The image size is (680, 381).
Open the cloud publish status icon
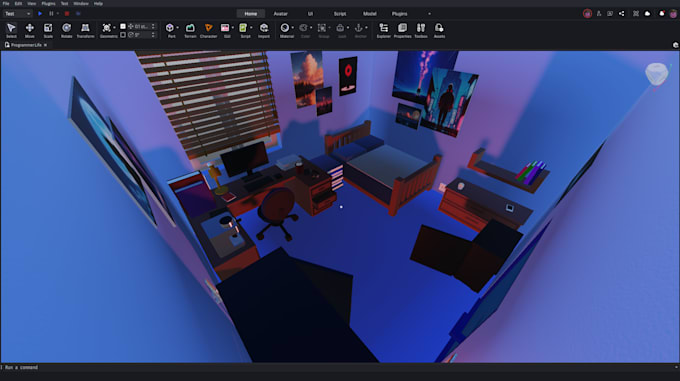click(x=647, y=14)
